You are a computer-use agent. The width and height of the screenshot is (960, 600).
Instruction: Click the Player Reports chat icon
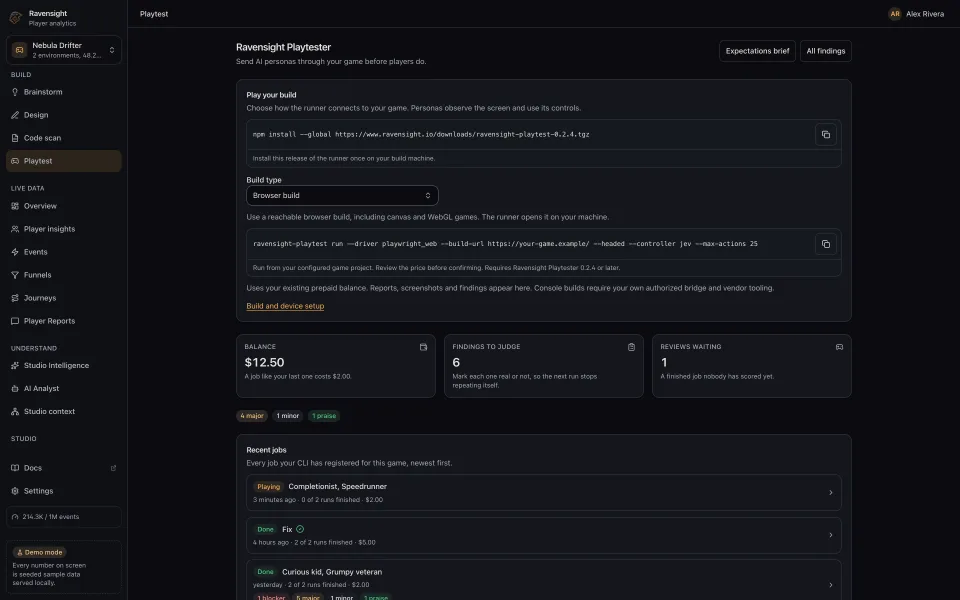tap(15, 321)
